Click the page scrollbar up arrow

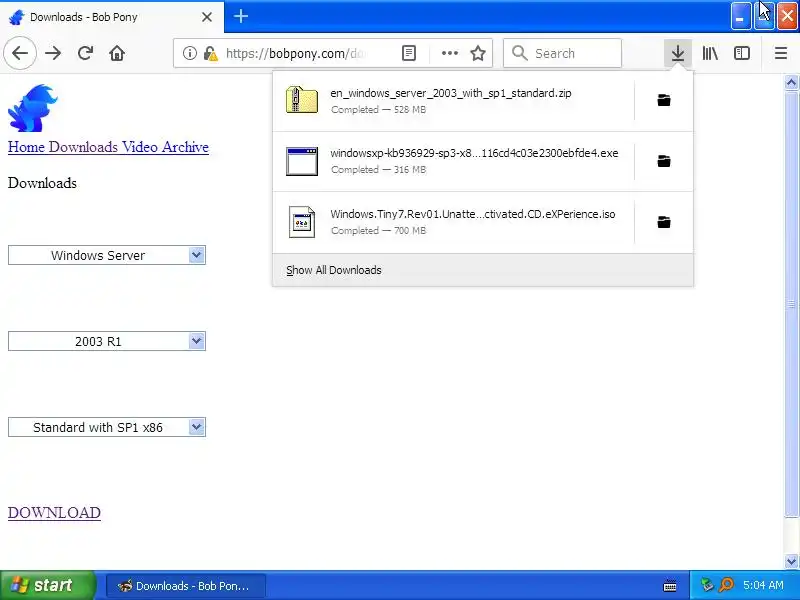[791, 82]
